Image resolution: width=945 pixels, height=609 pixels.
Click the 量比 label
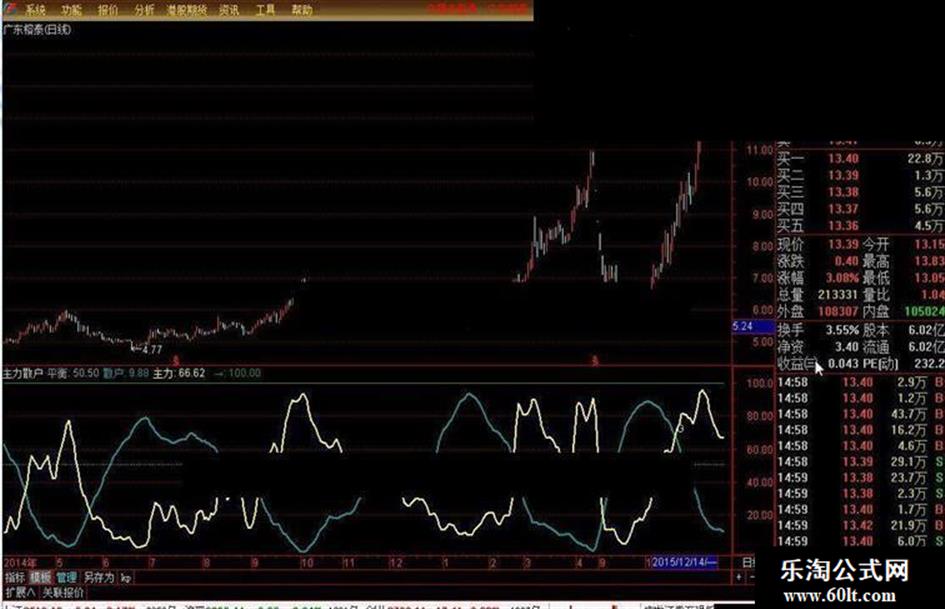[876, 295]
